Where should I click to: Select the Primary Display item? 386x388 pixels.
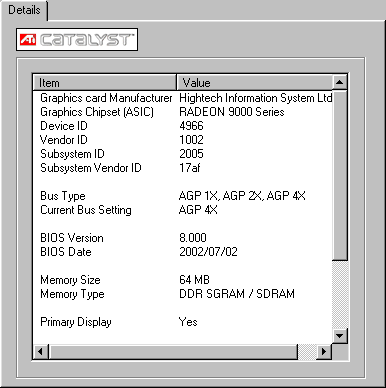click(x=76, y=322)
